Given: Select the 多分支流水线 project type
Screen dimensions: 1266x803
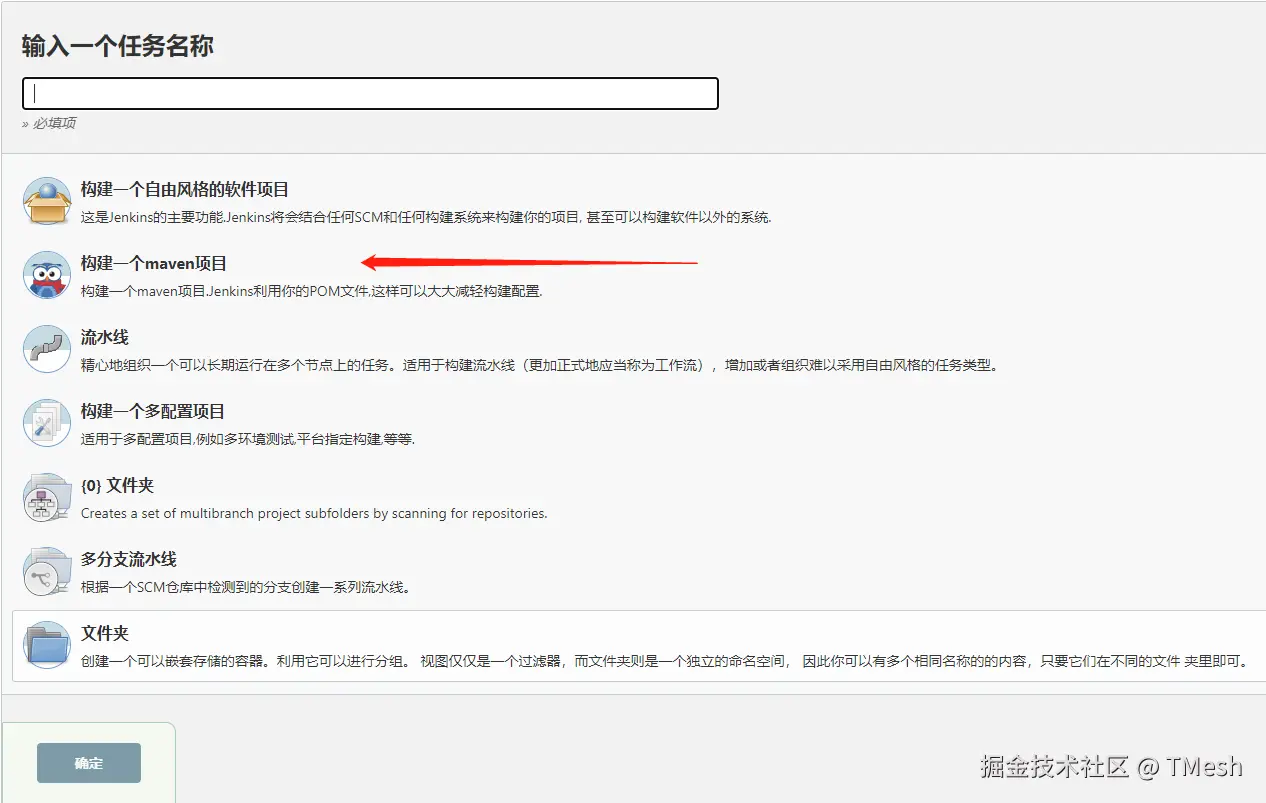Looking at the screenshot, I should 128,559.
